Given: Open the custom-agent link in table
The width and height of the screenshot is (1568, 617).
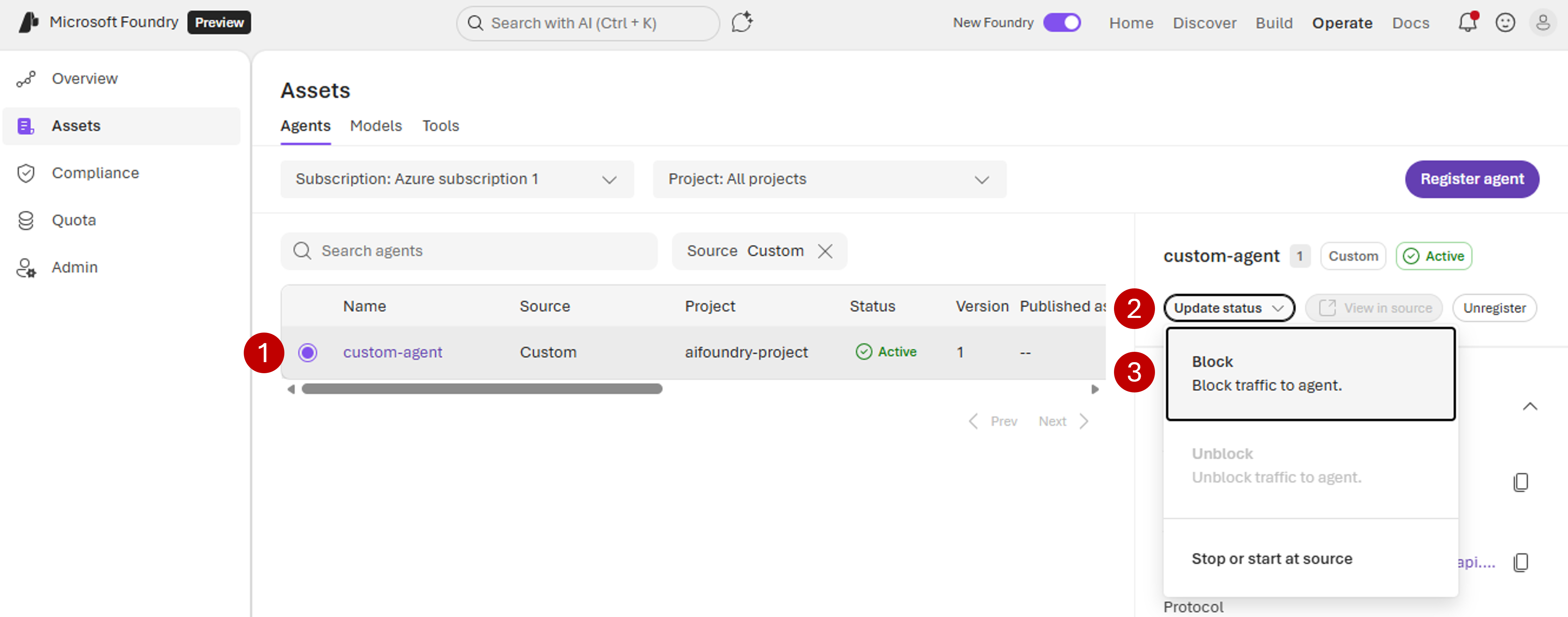Looking at the screenshot, I should tap(393, 353).
